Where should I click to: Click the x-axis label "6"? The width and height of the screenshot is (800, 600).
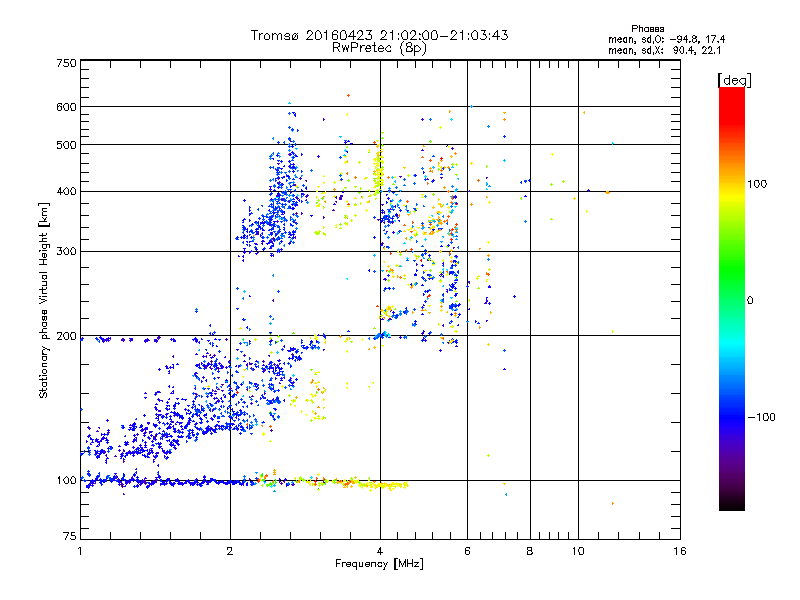click(467, 551)
